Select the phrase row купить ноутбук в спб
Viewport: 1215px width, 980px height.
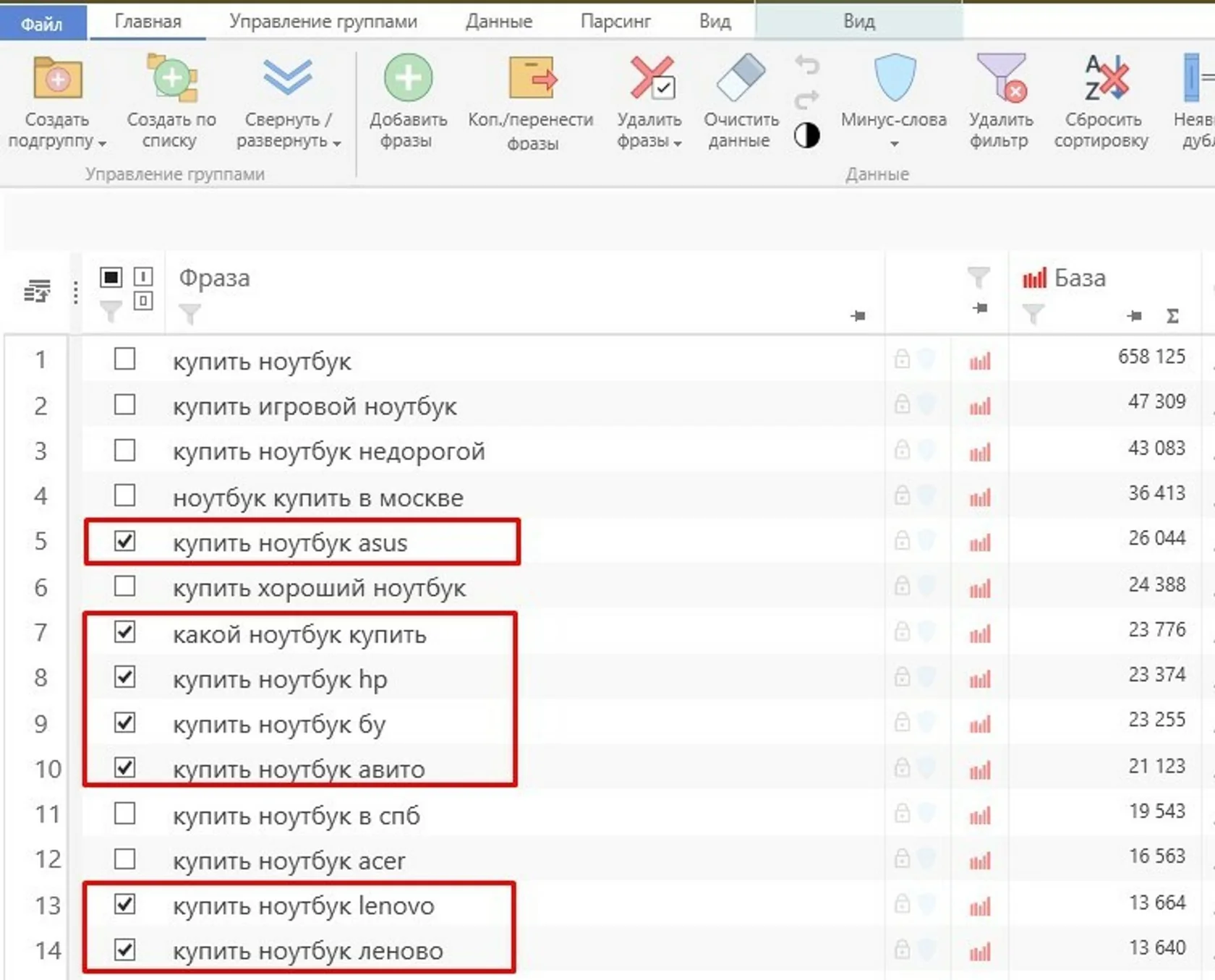click(484, 814)
